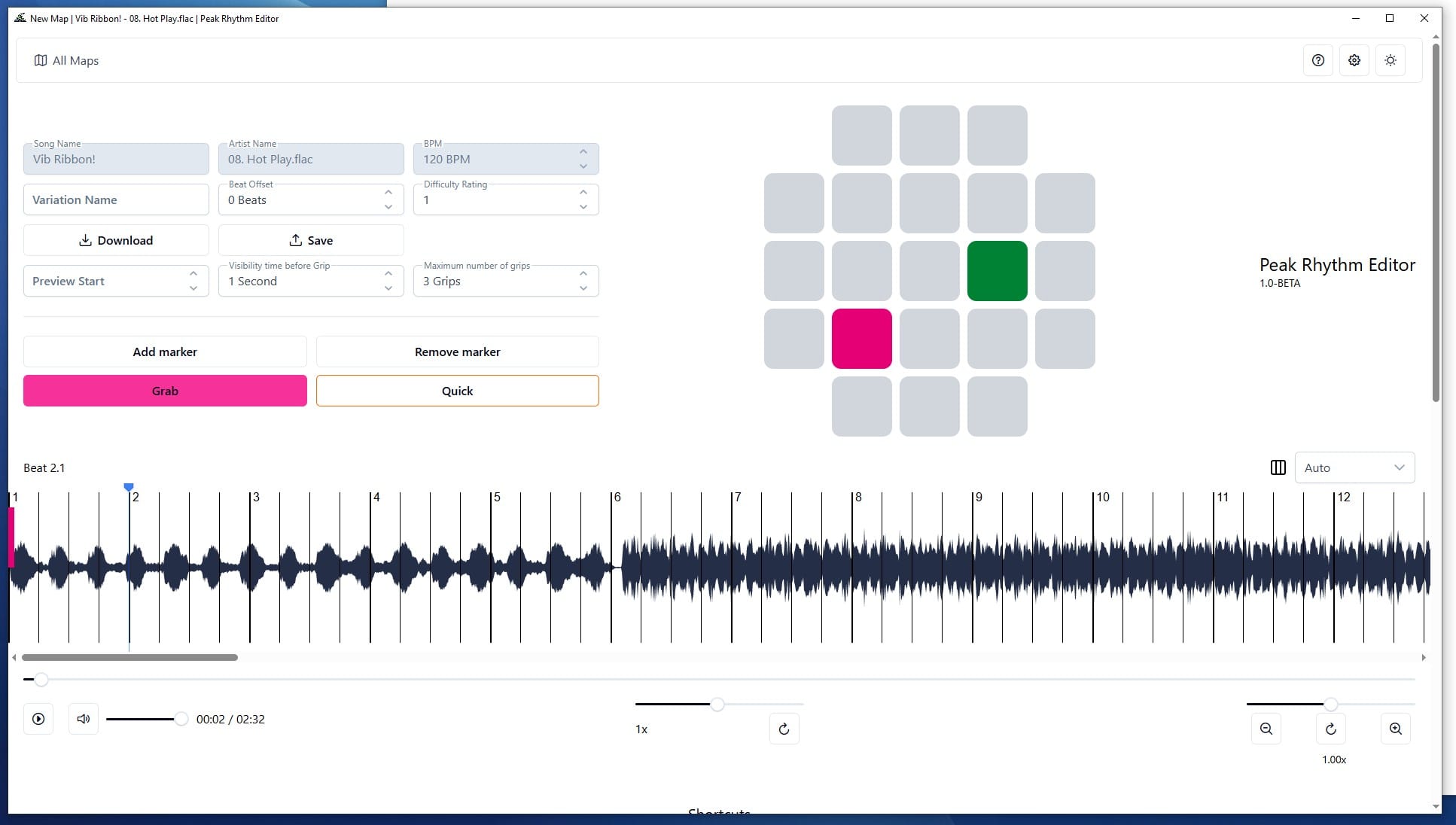
Task: Toggle light/dark theme sun icon
Action: (x=1390, y=60)
